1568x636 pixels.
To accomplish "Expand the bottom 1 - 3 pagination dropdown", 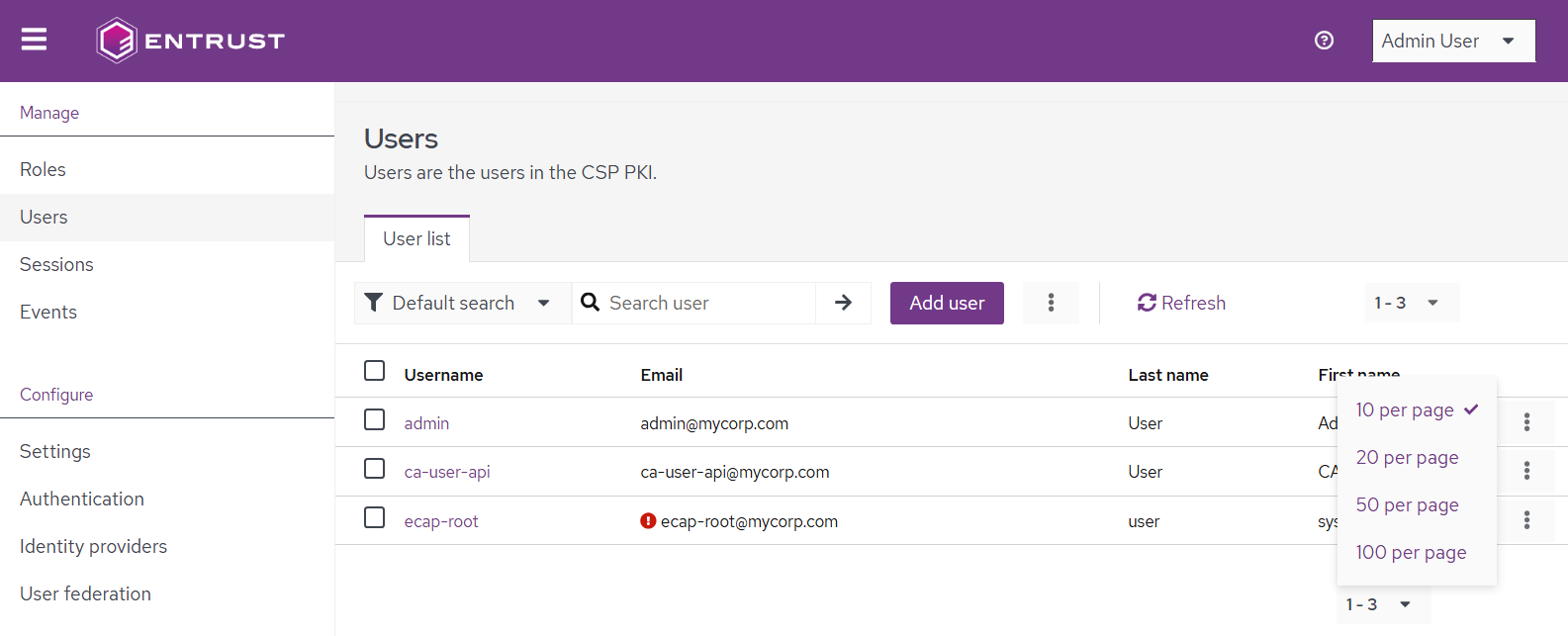I will 1381,604.
